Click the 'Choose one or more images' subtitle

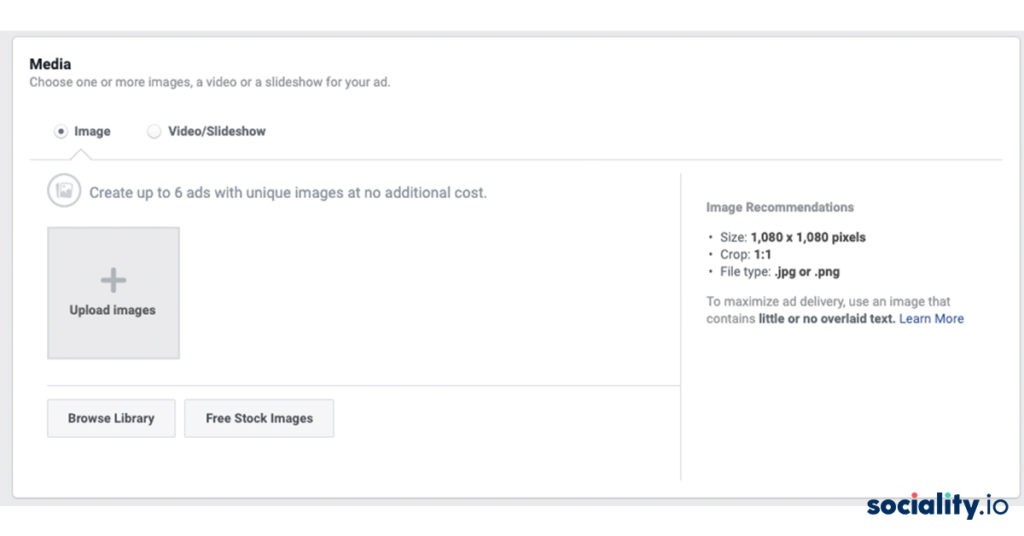tap(210, 82)
